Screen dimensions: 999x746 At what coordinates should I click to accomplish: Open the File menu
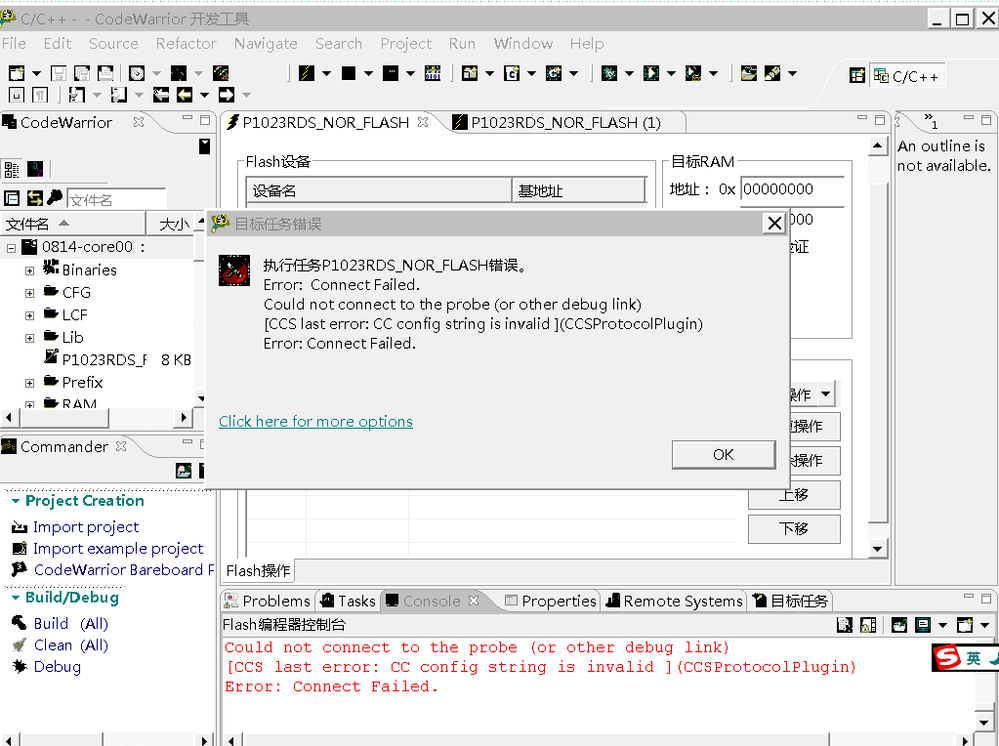[14, 43]
